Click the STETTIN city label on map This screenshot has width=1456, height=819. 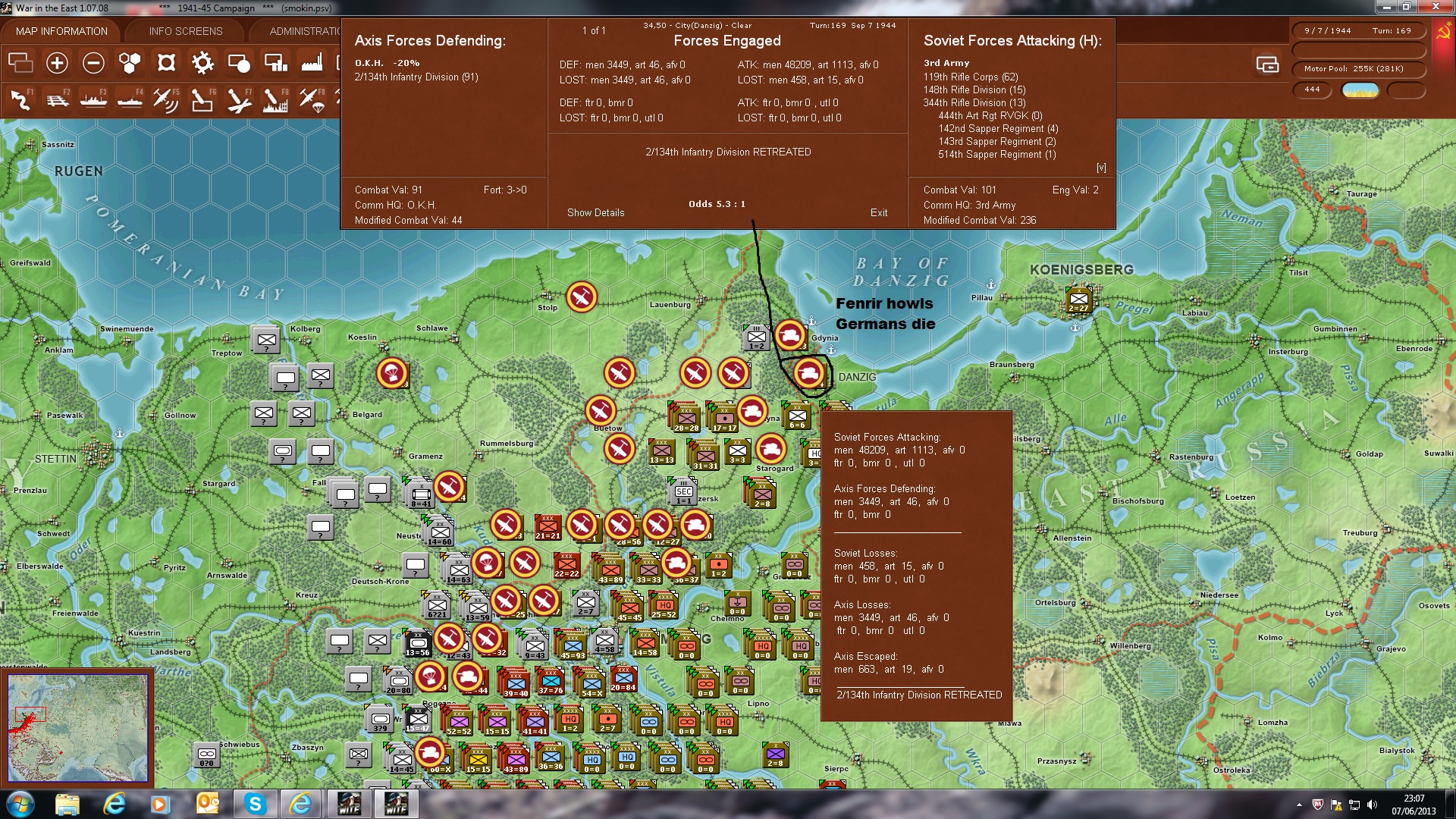tap(55, 459)
